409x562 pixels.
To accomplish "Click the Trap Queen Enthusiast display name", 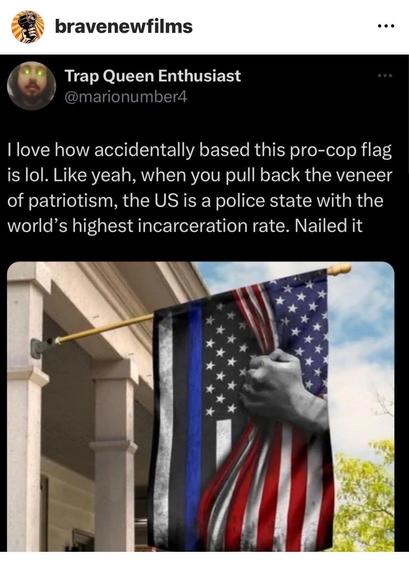I will 153,76.
